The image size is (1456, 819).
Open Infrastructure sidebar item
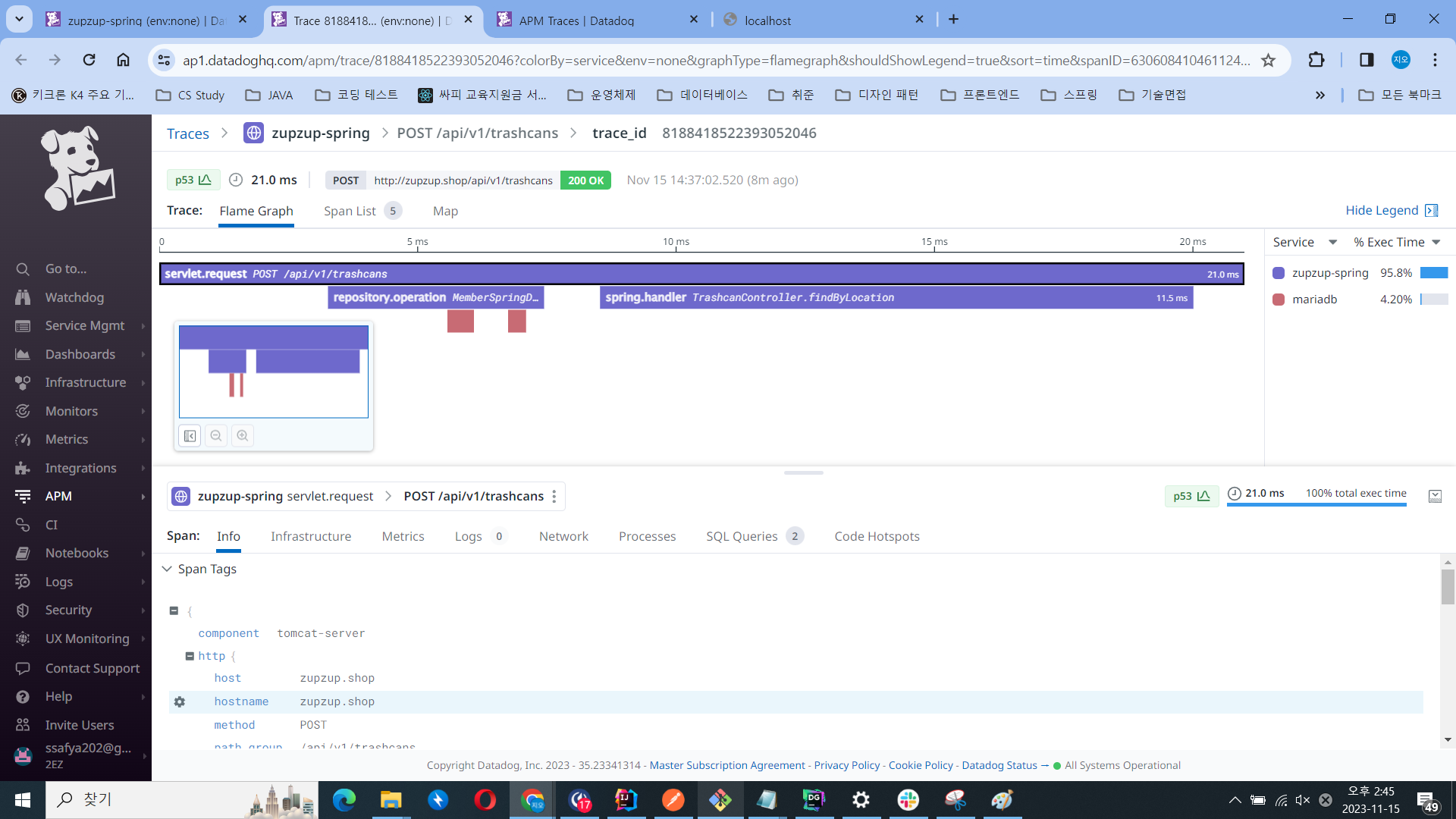coord(85,382)
